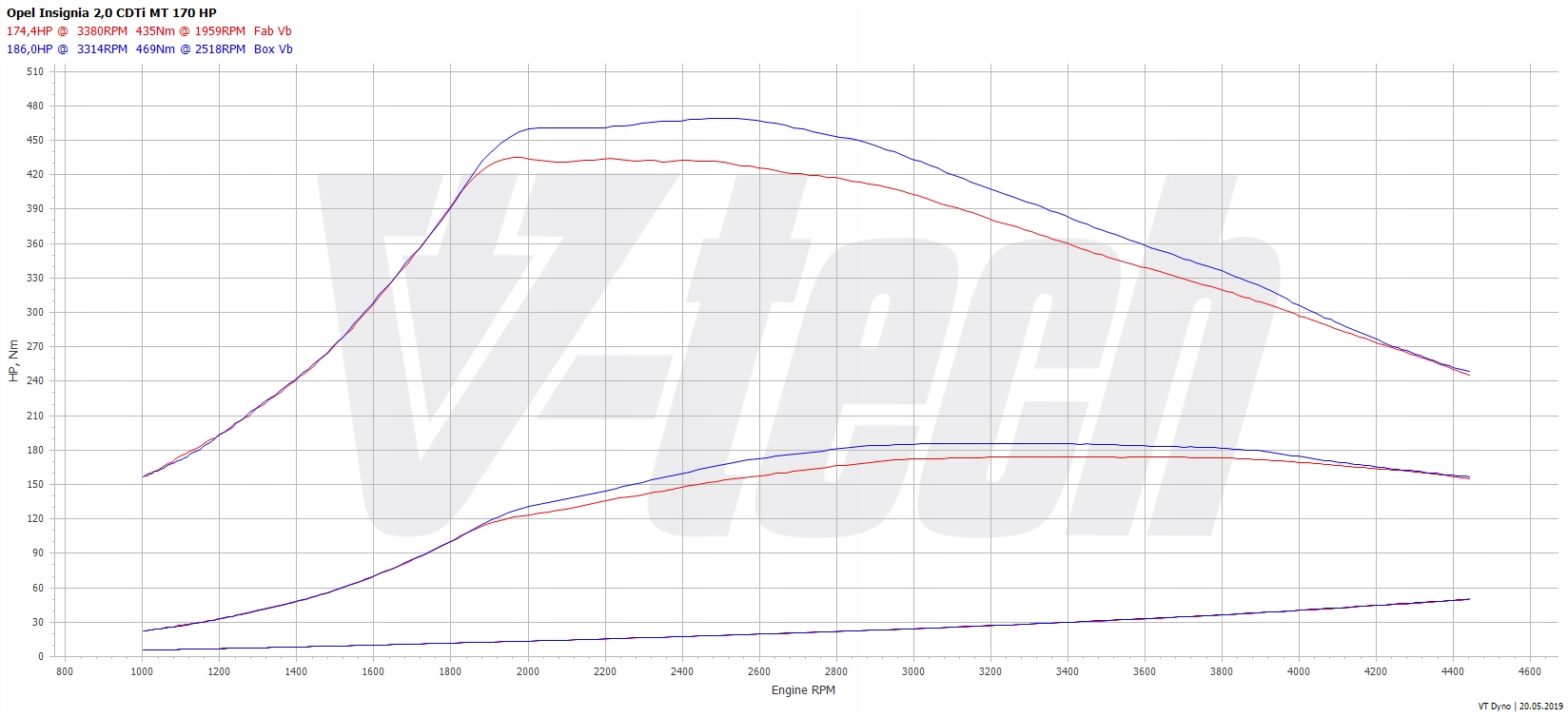Click the blue series label "Box Vb"

point(273,48)
